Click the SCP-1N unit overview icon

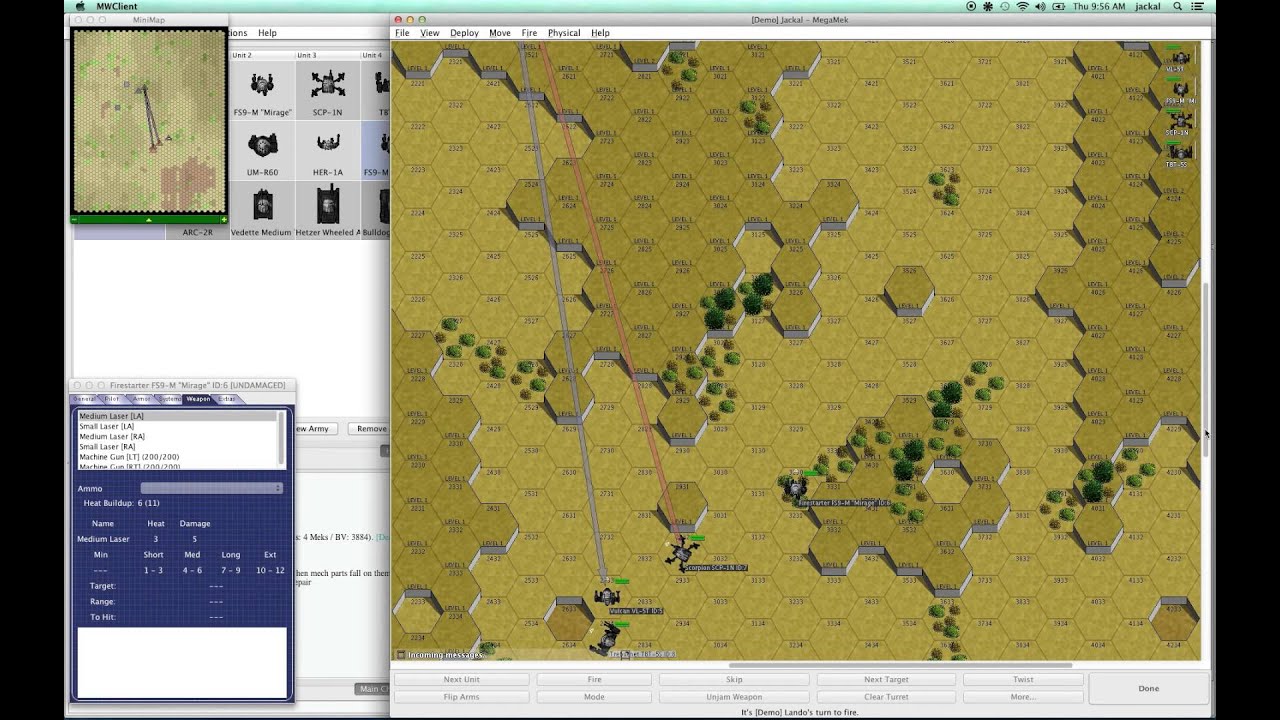pos(1181,121)
